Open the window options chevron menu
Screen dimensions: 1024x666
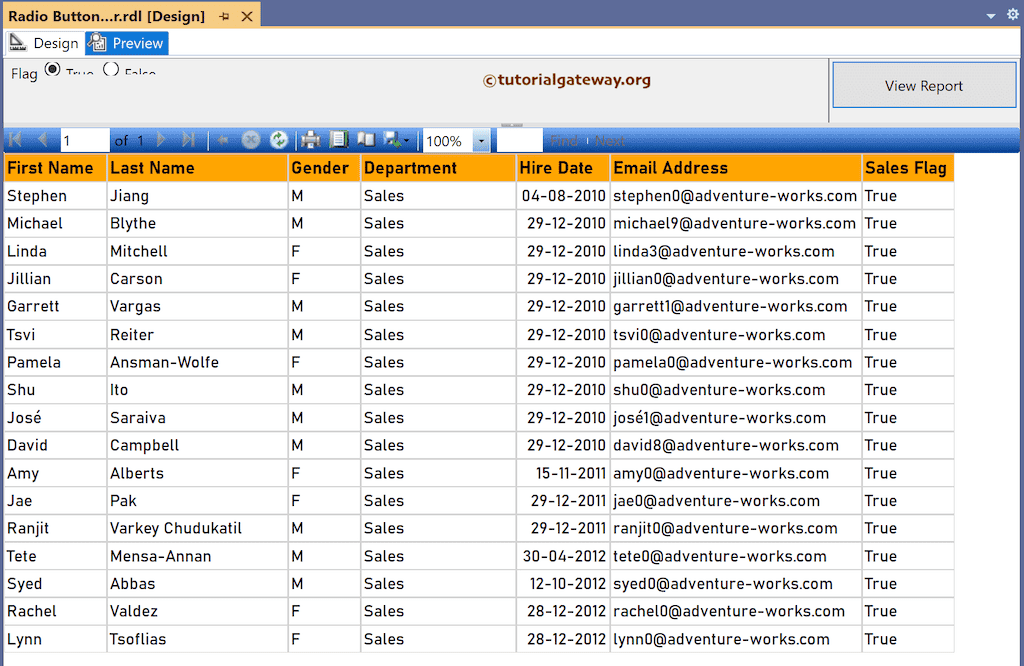[990, 15]
